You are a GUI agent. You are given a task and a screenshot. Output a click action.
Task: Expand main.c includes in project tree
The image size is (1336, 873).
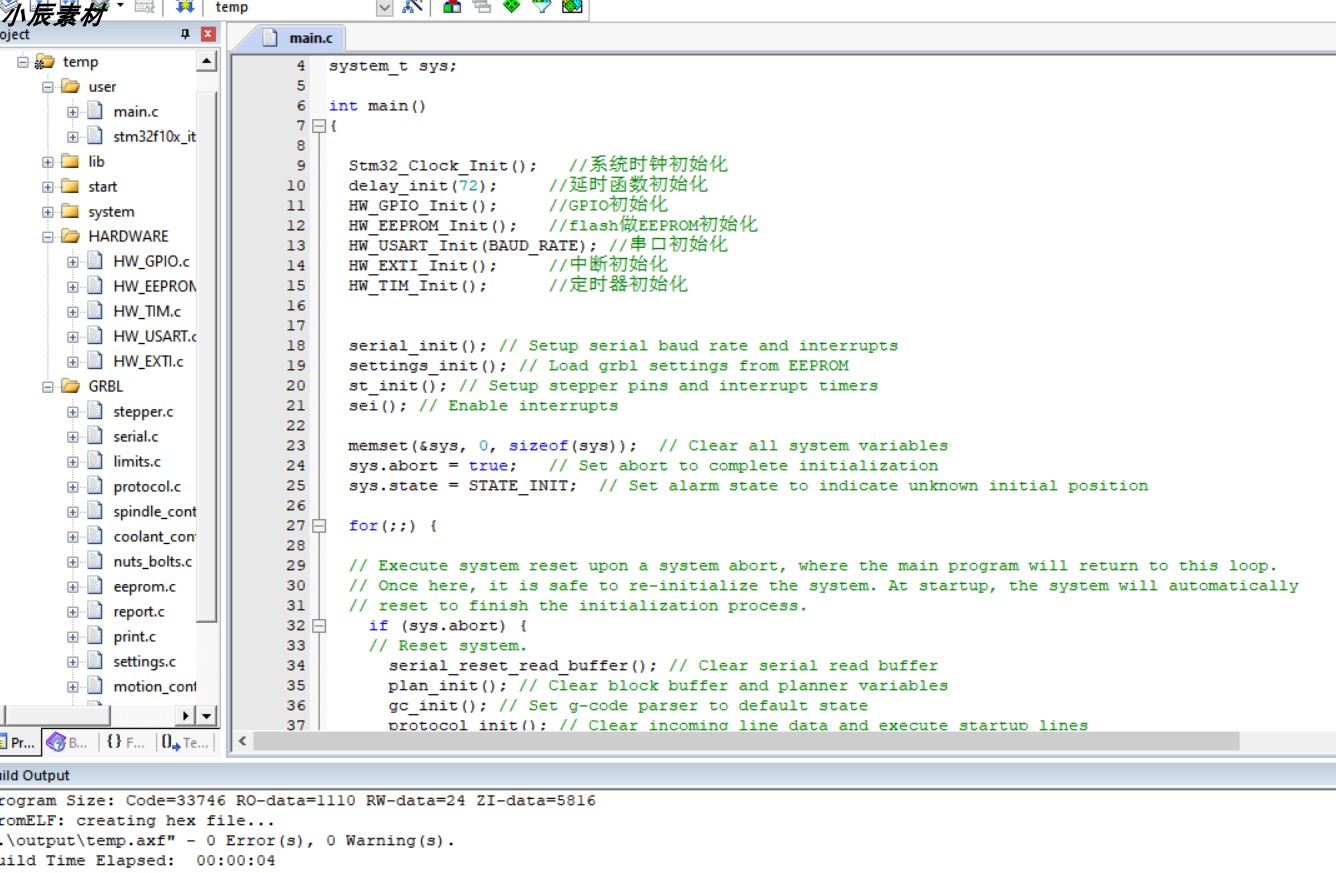(72, 112)
